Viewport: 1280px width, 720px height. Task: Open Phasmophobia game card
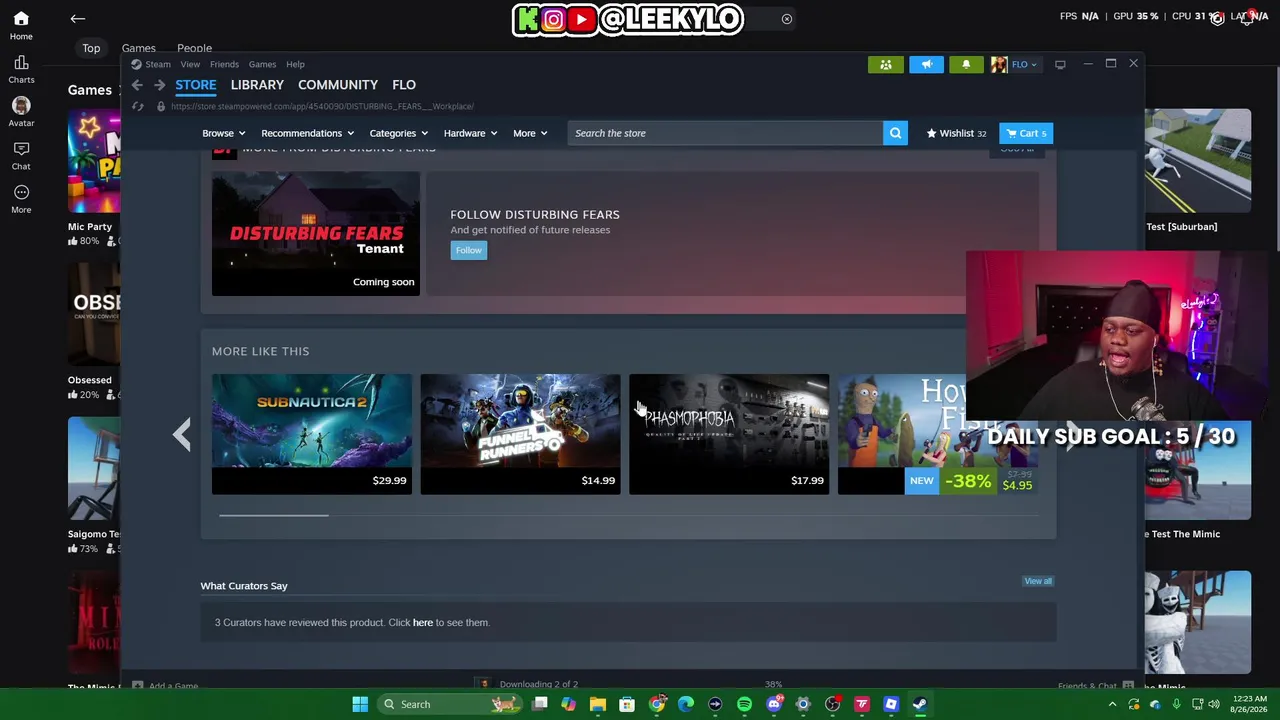point(729,434)
